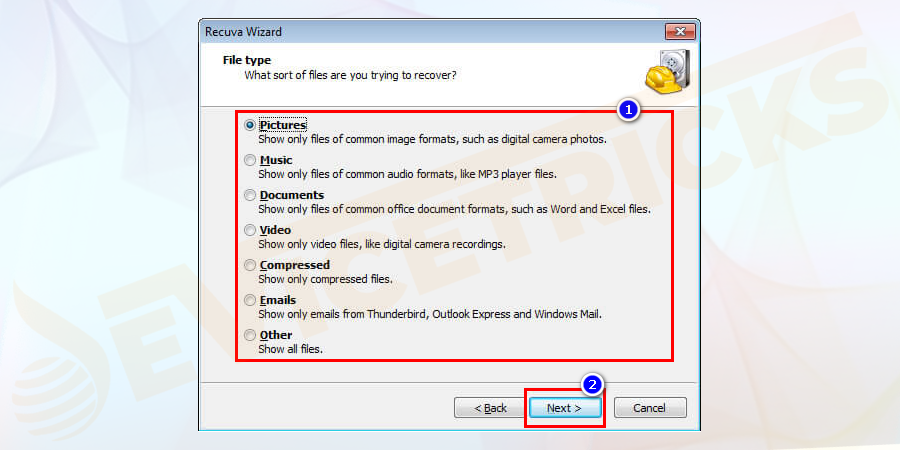The width and height of the screenshot is (900, 450).
Task: Go back with the < Back button
Action: (x=490, y=408)
